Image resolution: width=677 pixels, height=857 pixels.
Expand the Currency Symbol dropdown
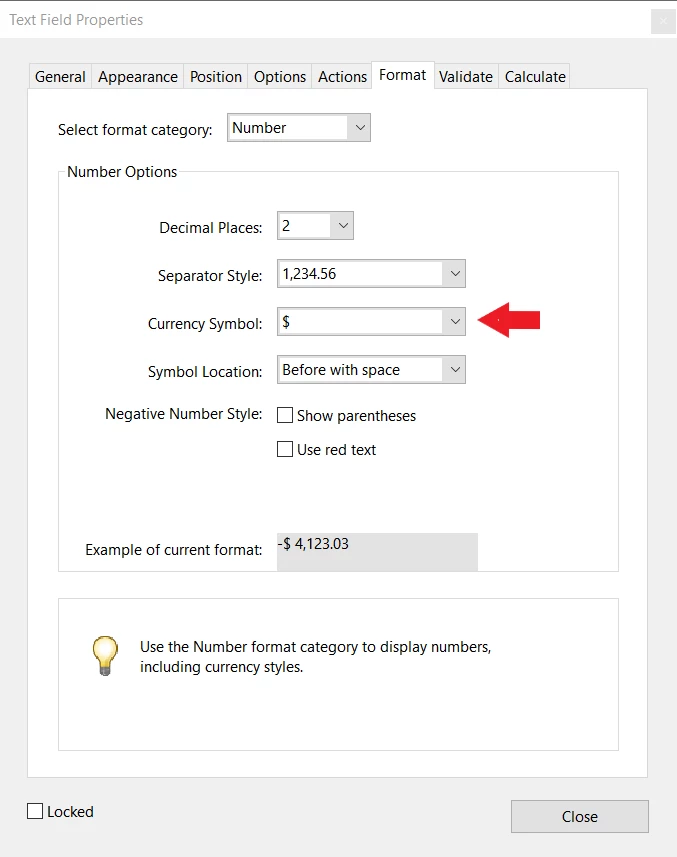pos(371,322)
